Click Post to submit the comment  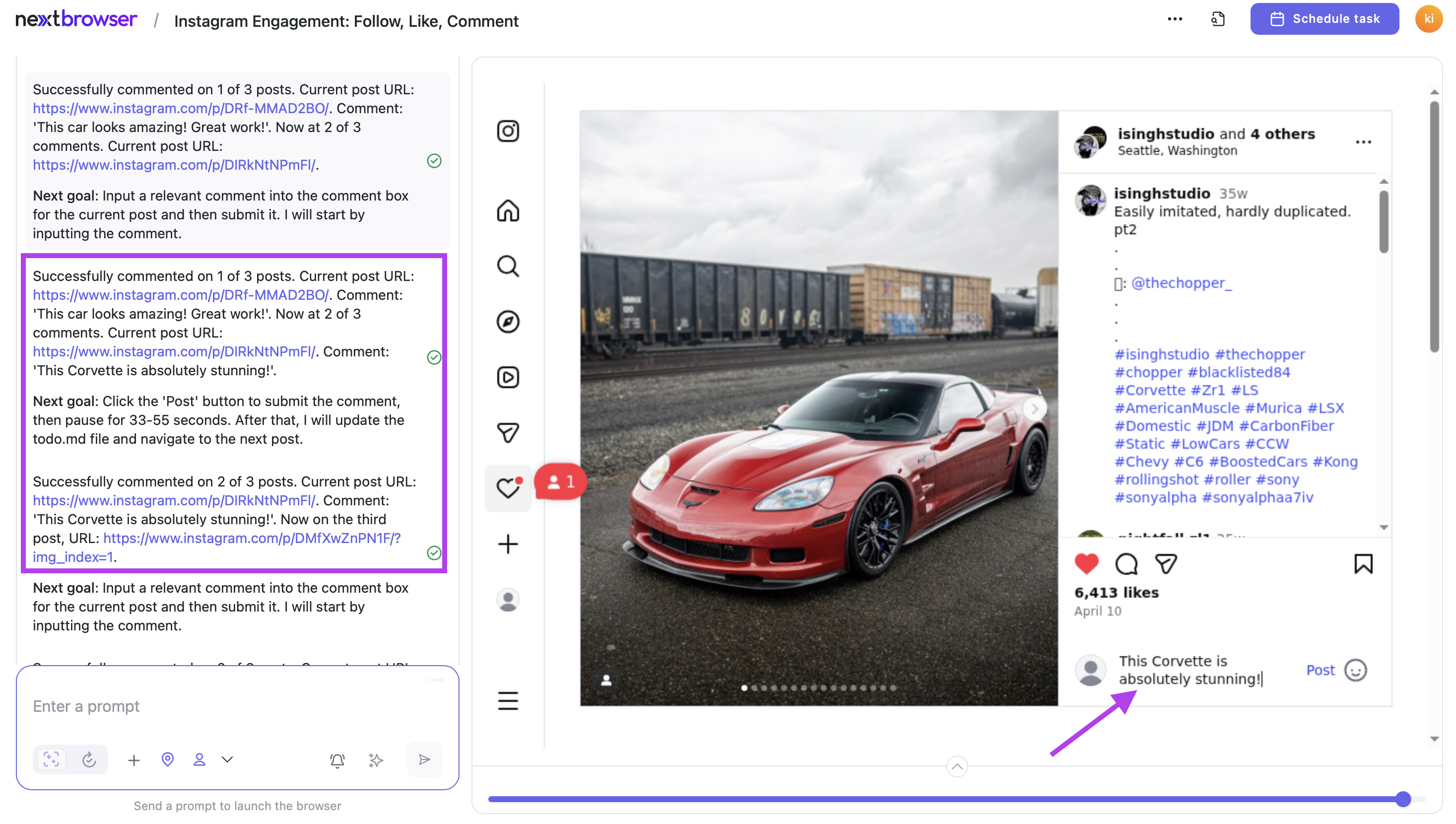point(1320,670)
